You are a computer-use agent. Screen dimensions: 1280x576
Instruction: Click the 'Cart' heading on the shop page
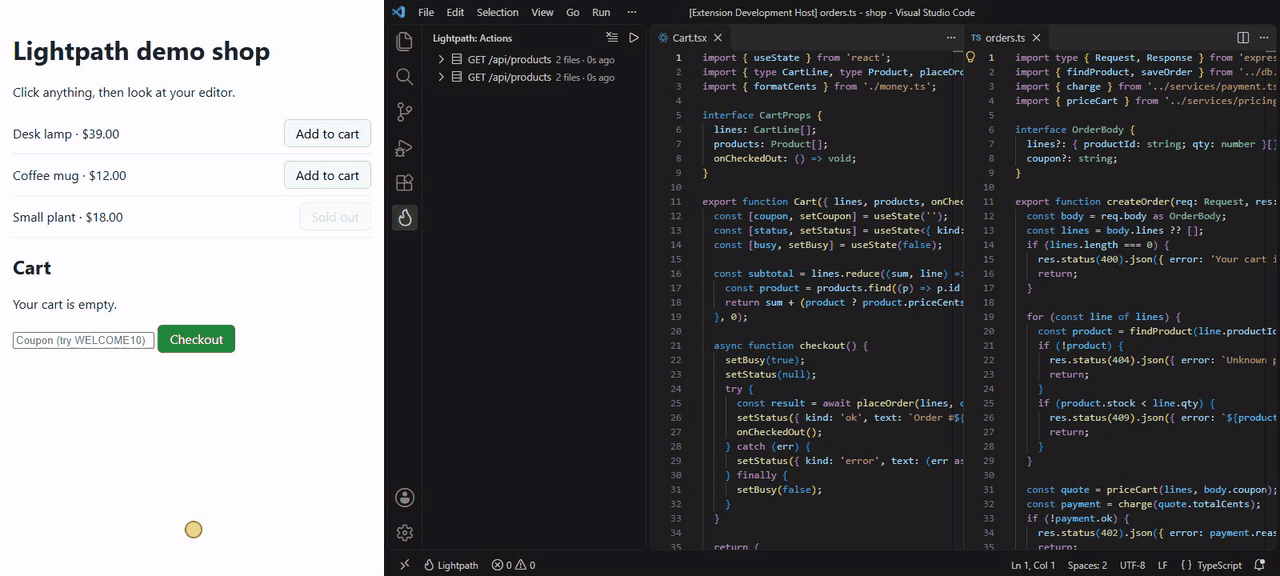[x=32, y=268]
